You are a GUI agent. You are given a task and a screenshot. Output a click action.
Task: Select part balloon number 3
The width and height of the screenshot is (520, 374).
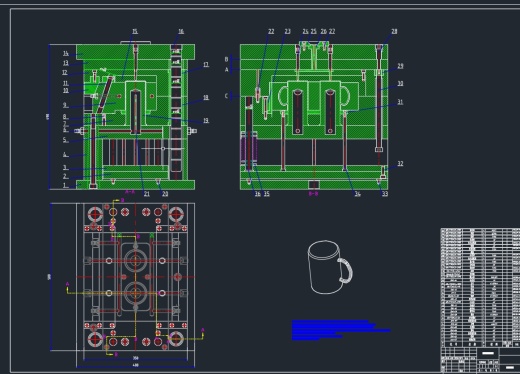[65, 168]
